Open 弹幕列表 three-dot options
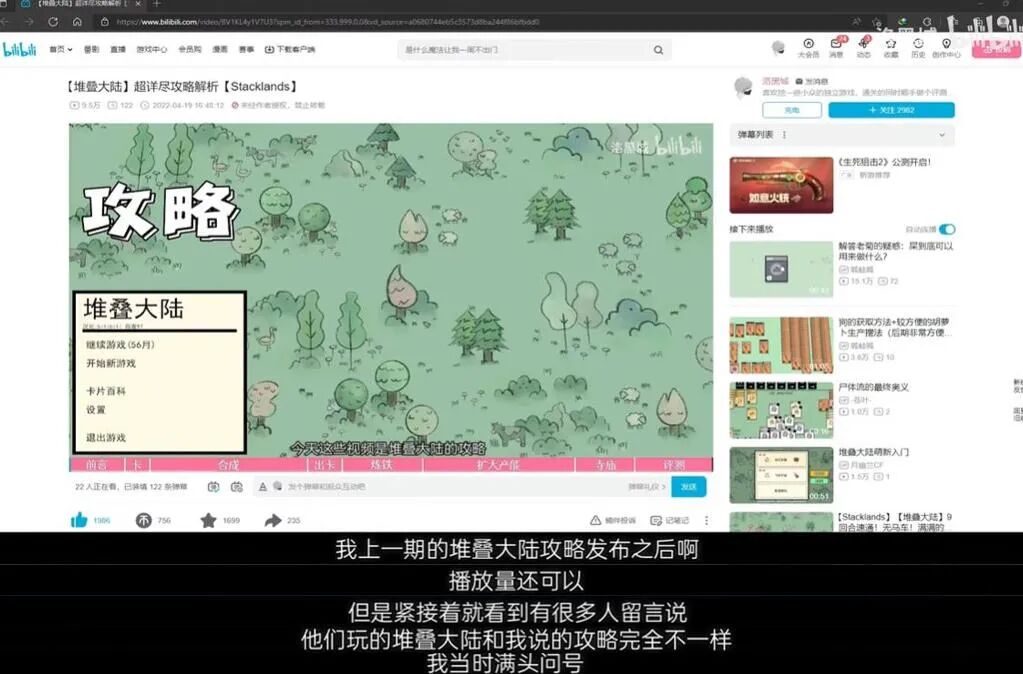Viewport: 1023px width, 674px height. click(784, 135)
